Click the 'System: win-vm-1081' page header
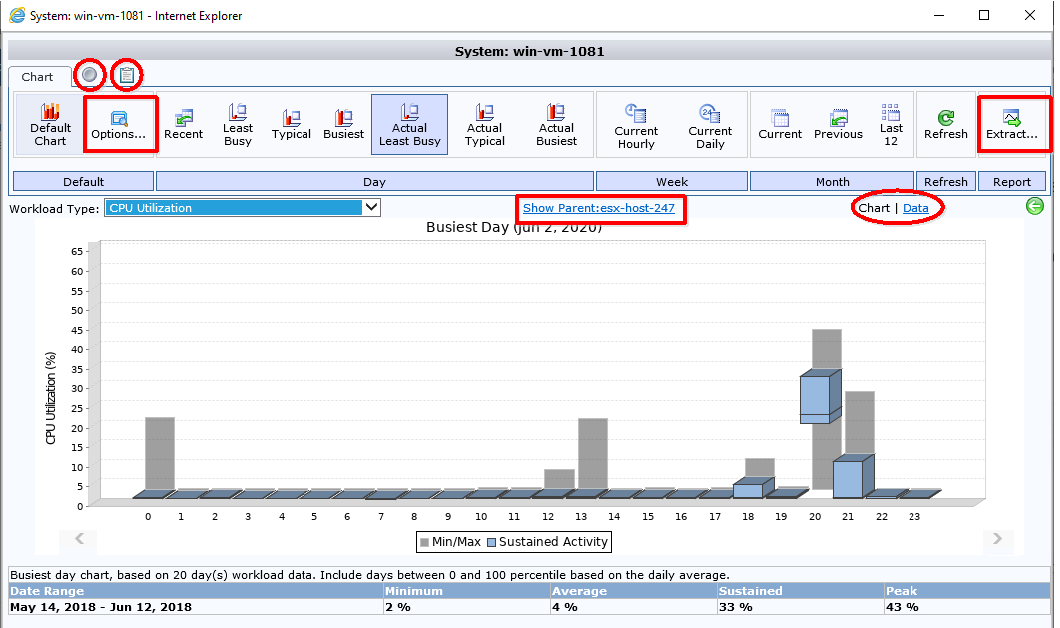This screenshot has height=628, width=1060. 529,51
